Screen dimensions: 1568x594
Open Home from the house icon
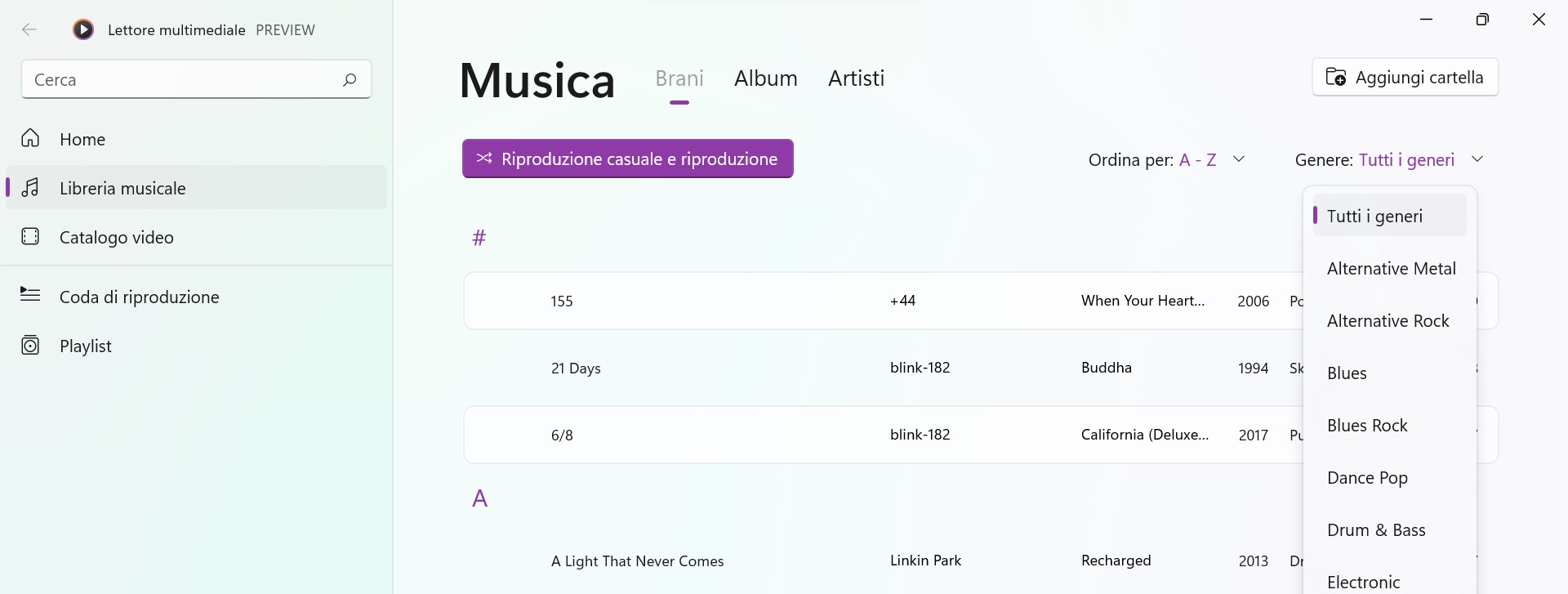tap(30, 138)
